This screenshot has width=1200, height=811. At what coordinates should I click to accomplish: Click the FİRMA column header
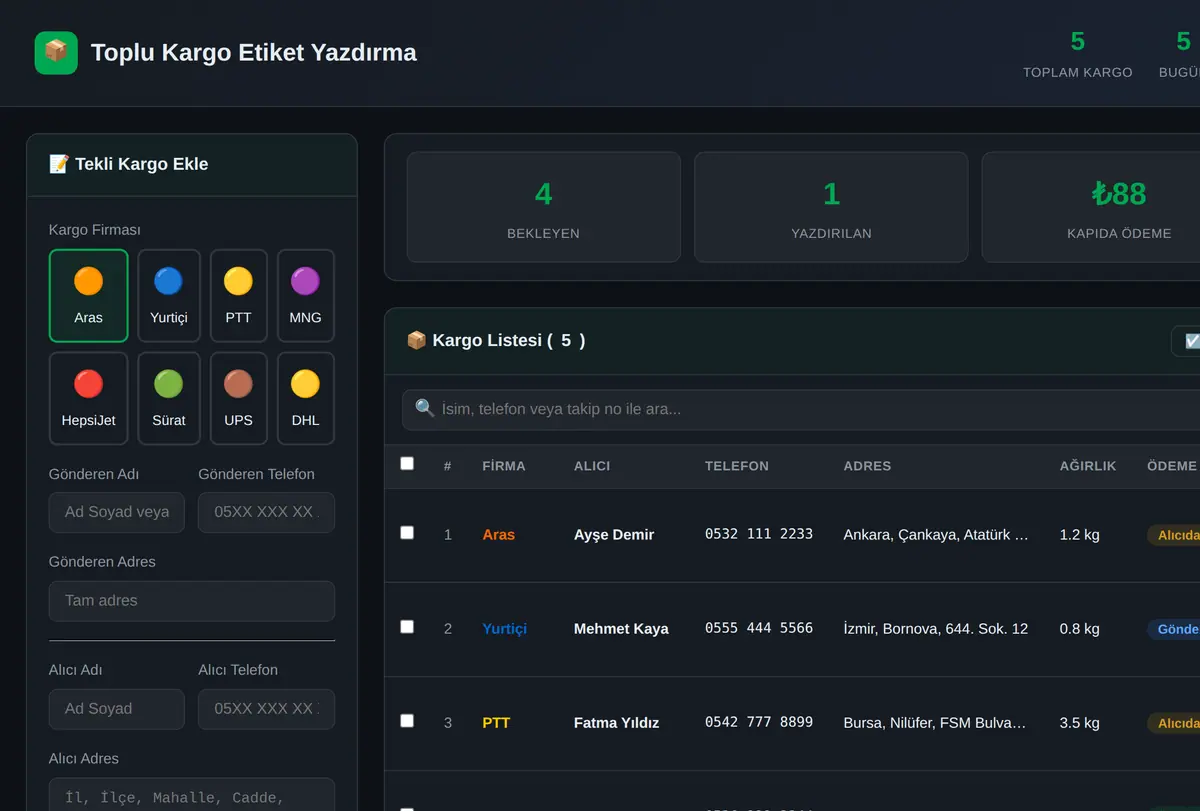point(504,466)
